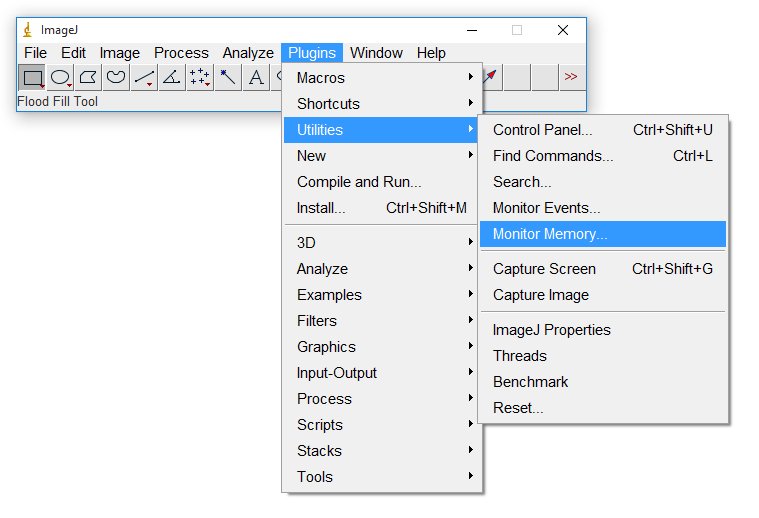Close the open Plugins menu
Image resolution: width=759 pixels, height=518 pixels.
point(312,53)
